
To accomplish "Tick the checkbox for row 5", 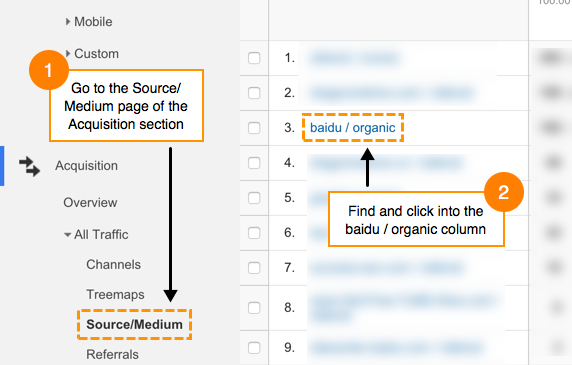I will click(254, 198).
